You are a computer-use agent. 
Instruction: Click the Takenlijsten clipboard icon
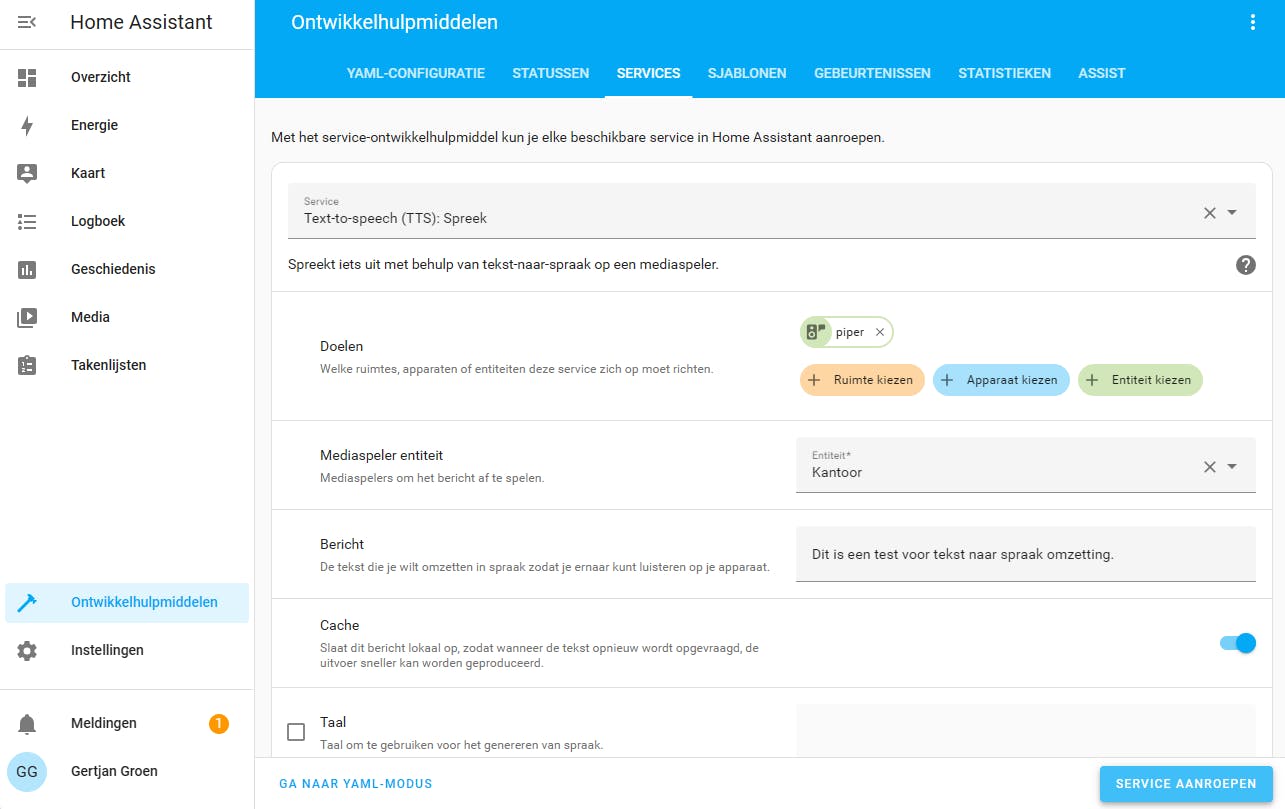(27, 365)
